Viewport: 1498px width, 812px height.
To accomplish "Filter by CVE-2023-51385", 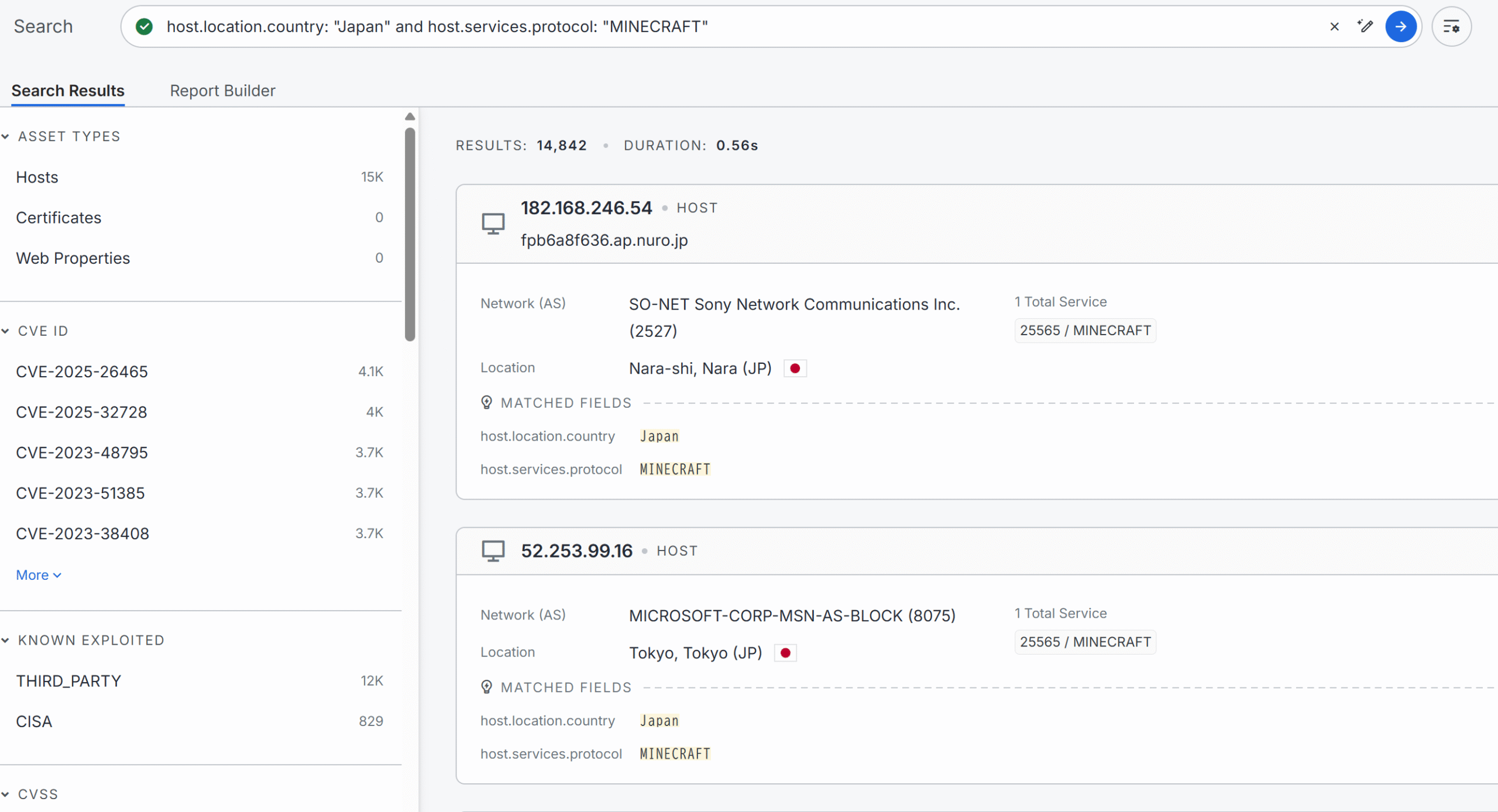I will point(200,493).
